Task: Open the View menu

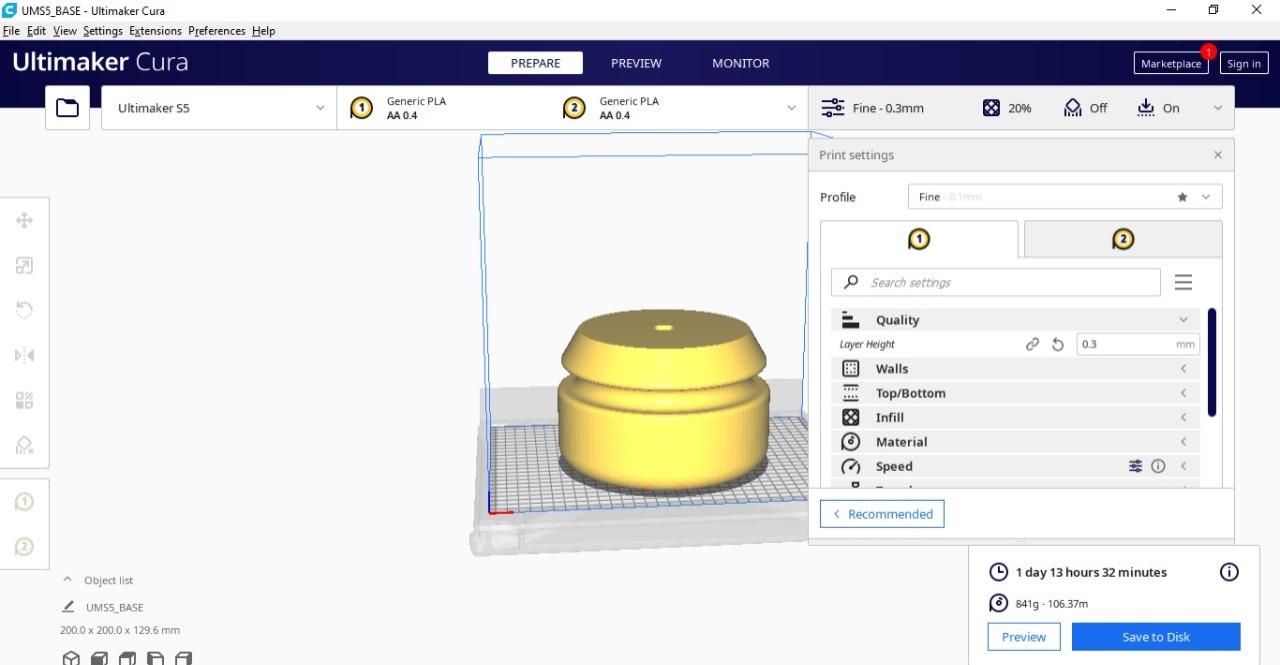Action: click(x=65, y=31)
